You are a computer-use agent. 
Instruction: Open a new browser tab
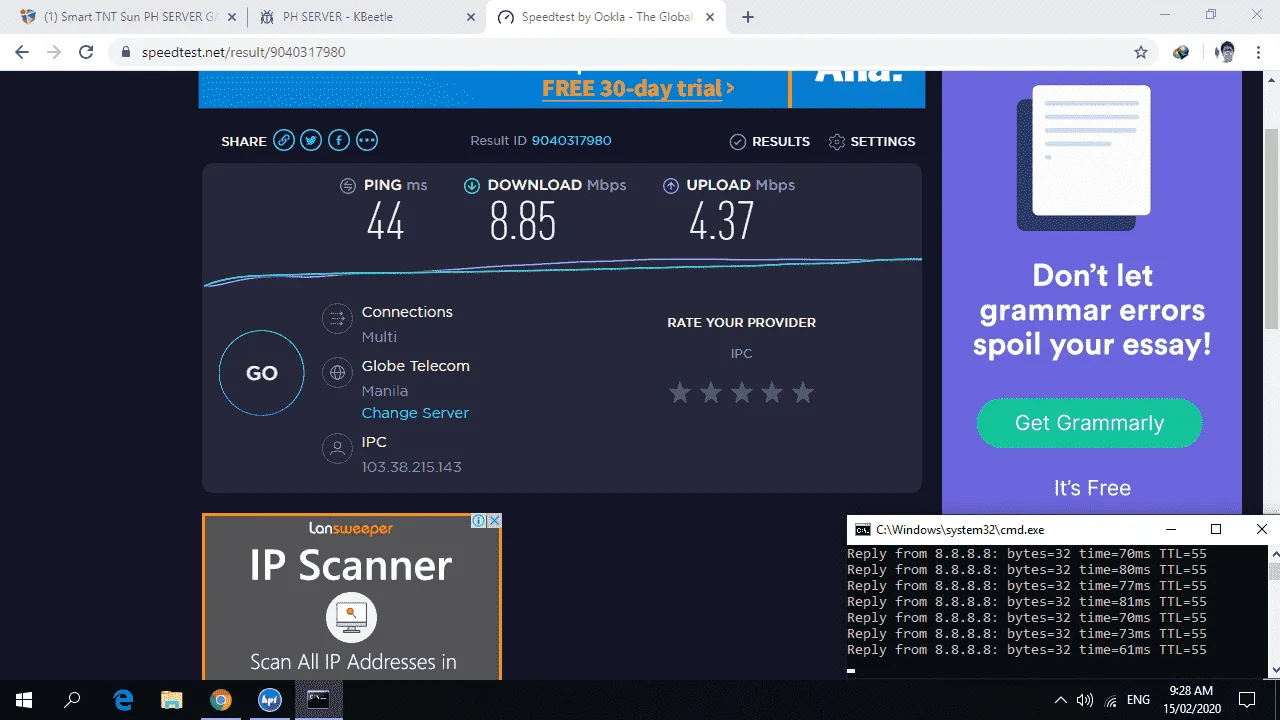748,17
